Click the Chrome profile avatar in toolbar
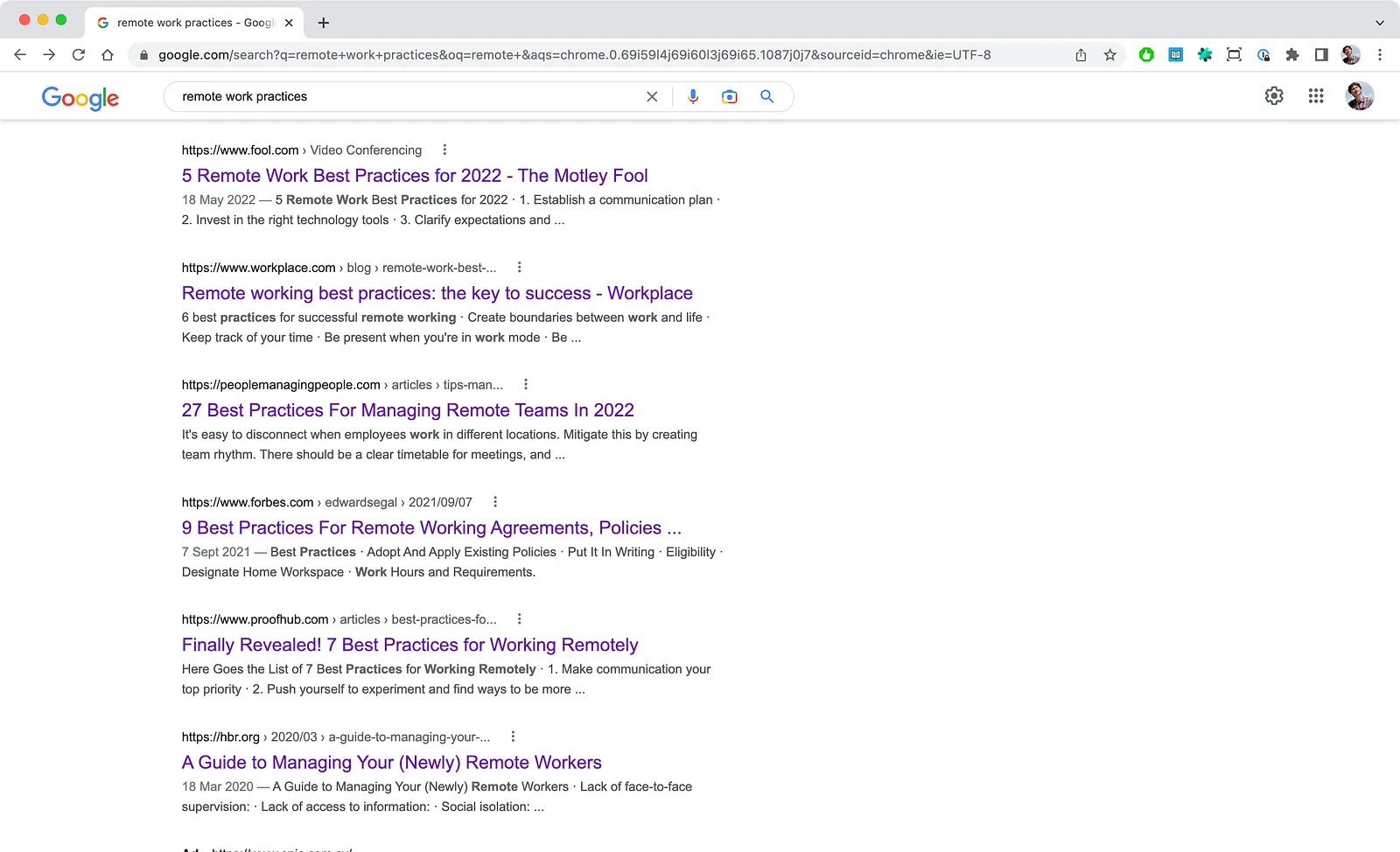Viewport: 1400px width, 852px height. click(x=1351, y=55)
